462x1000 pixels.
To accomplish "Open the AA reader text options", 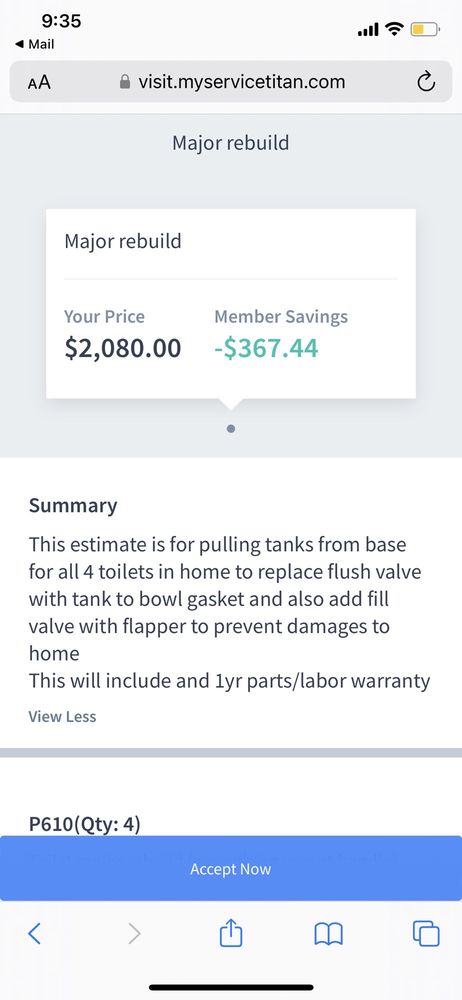I will 39,82.
